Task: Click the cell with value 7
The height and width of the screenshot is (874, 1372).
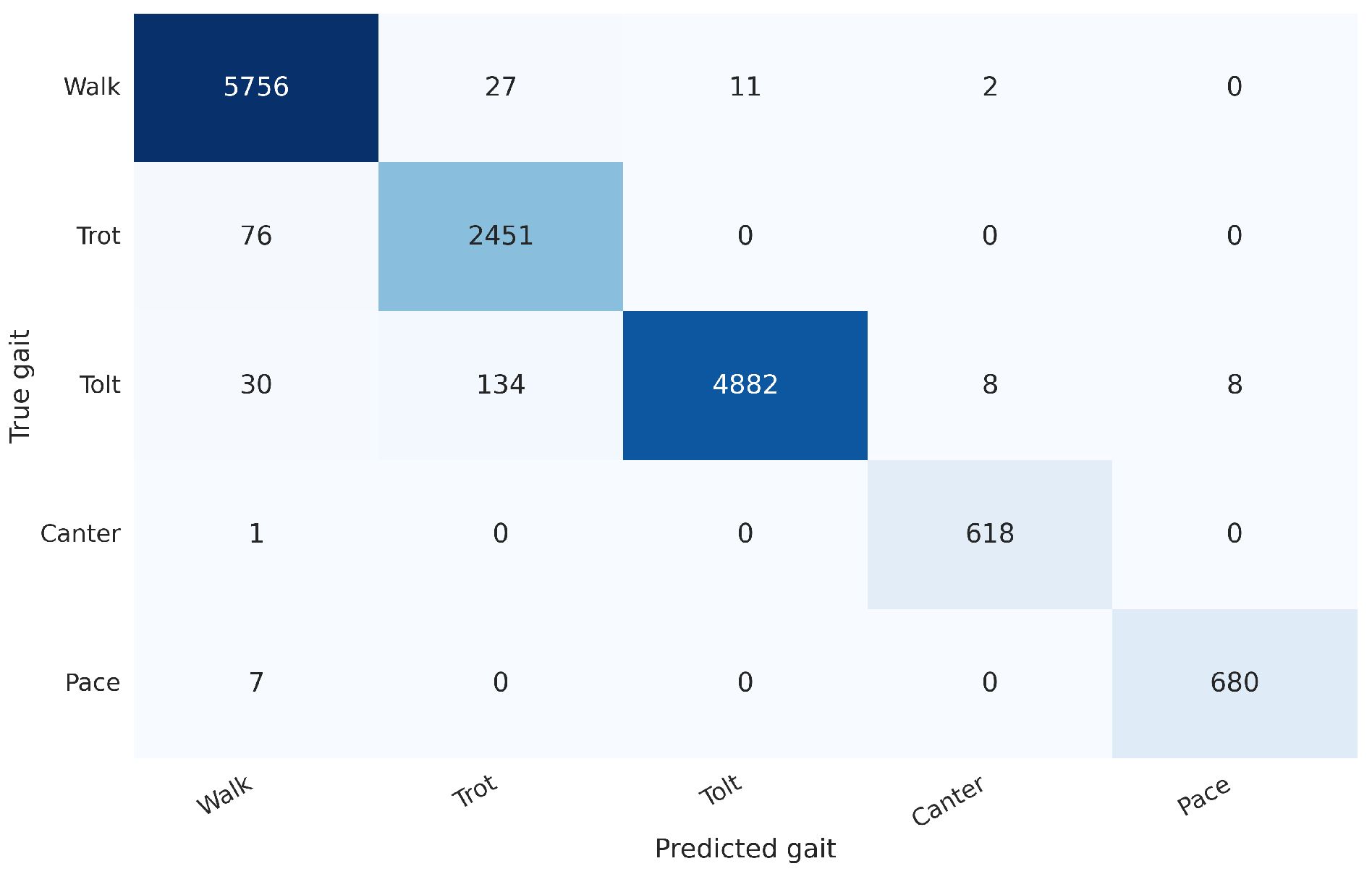Action: point(256,683)
